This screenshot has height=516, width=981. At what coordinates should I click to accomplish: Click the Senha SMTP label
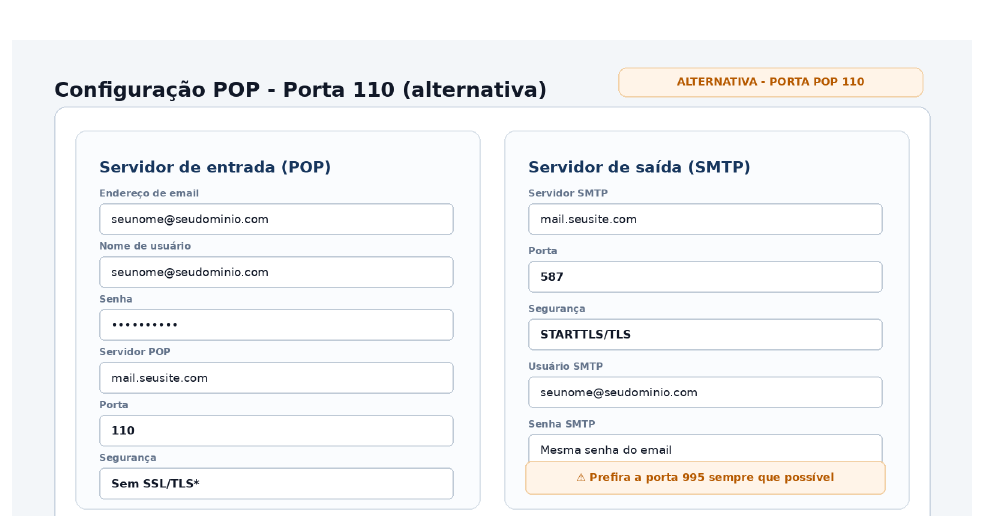point(562,423)
